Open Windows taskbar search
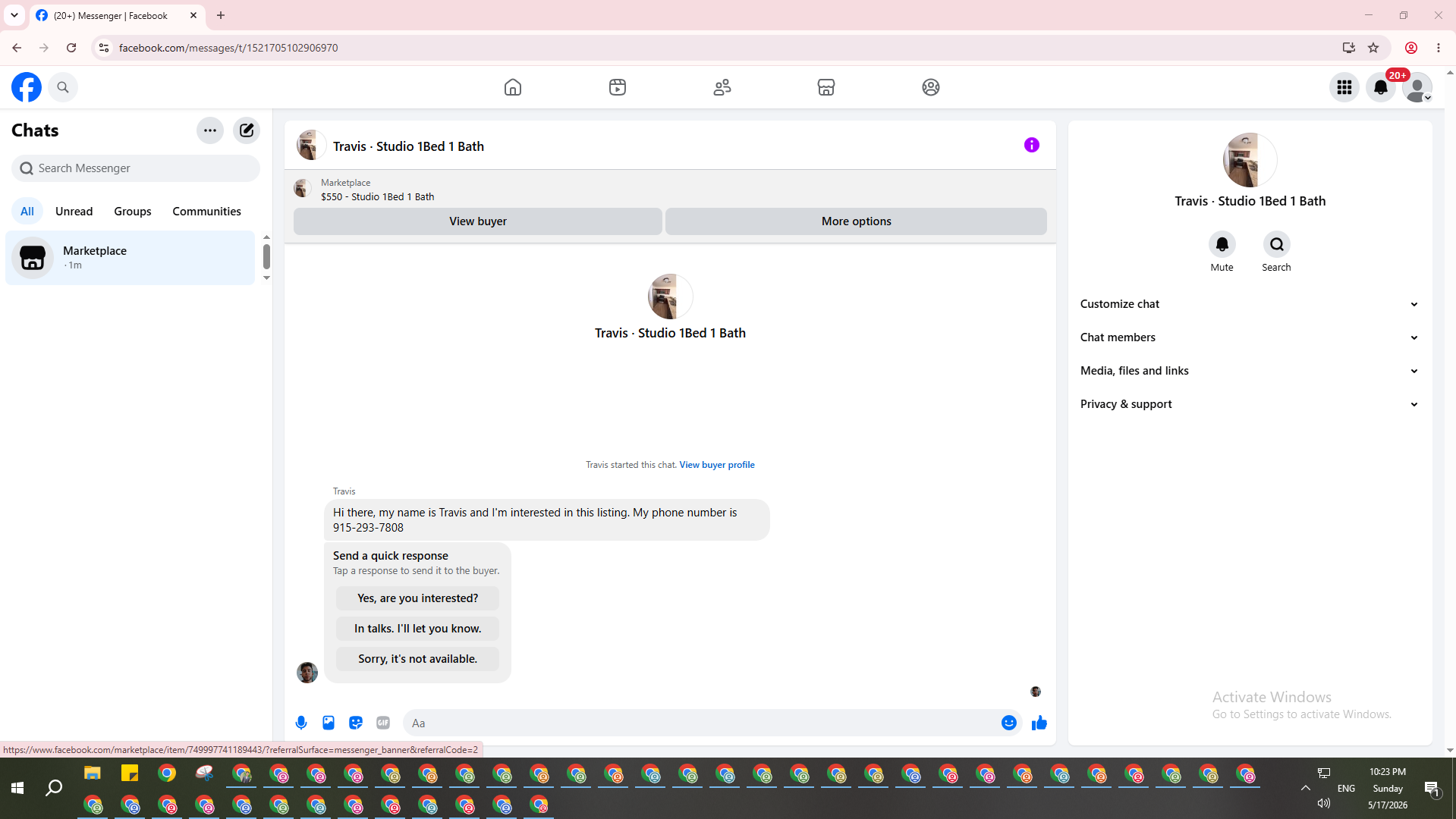Screen dimensions: 1456x819 (x=54, y=789)
